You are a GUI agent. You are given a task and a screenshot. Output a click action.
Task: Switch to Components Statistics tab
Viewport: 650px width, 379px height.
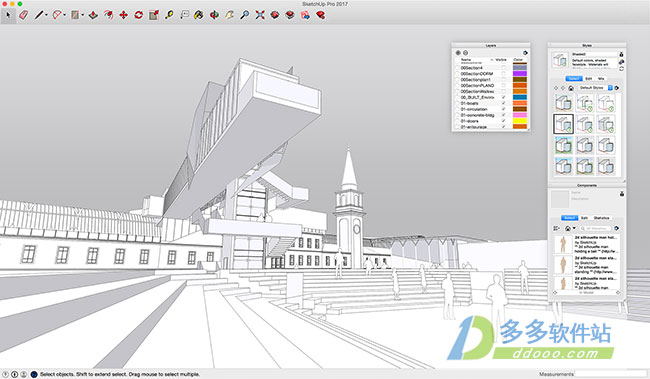[601, 218]
